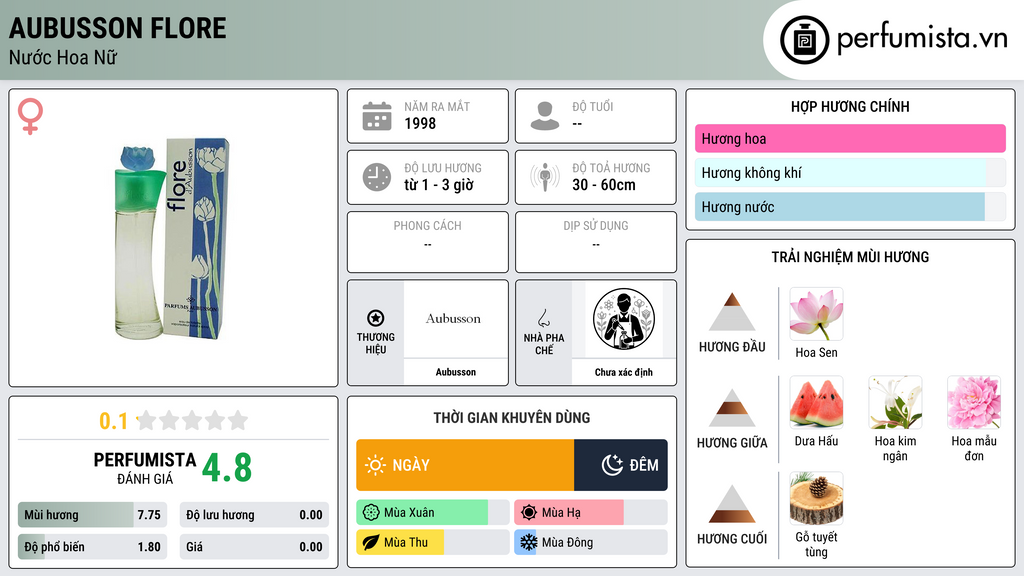Click the Trải nghiệm mùi hương heading
Viewport: 1024px width, 576px height.
click(x=850, y=257)
